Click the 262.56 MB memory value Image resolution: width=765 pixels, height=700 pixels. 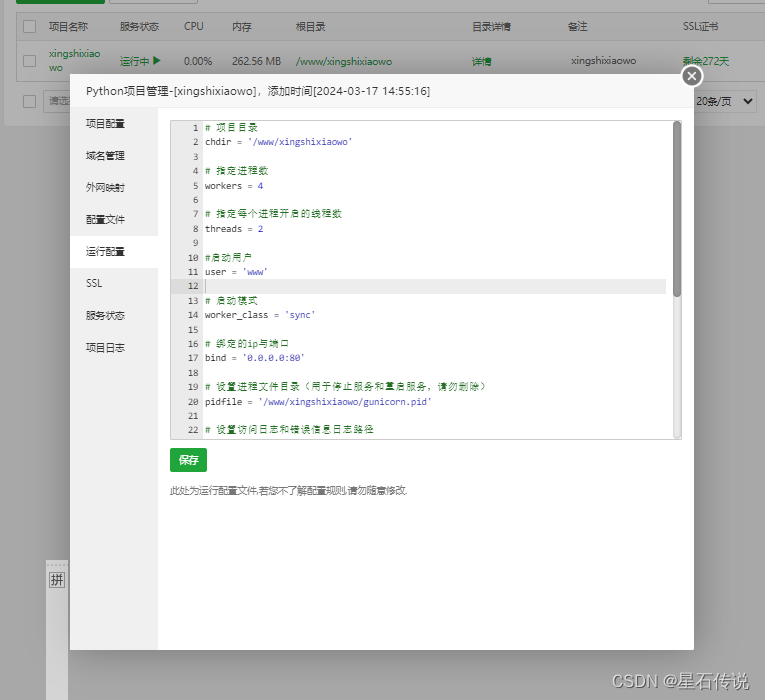pos(257,61)
